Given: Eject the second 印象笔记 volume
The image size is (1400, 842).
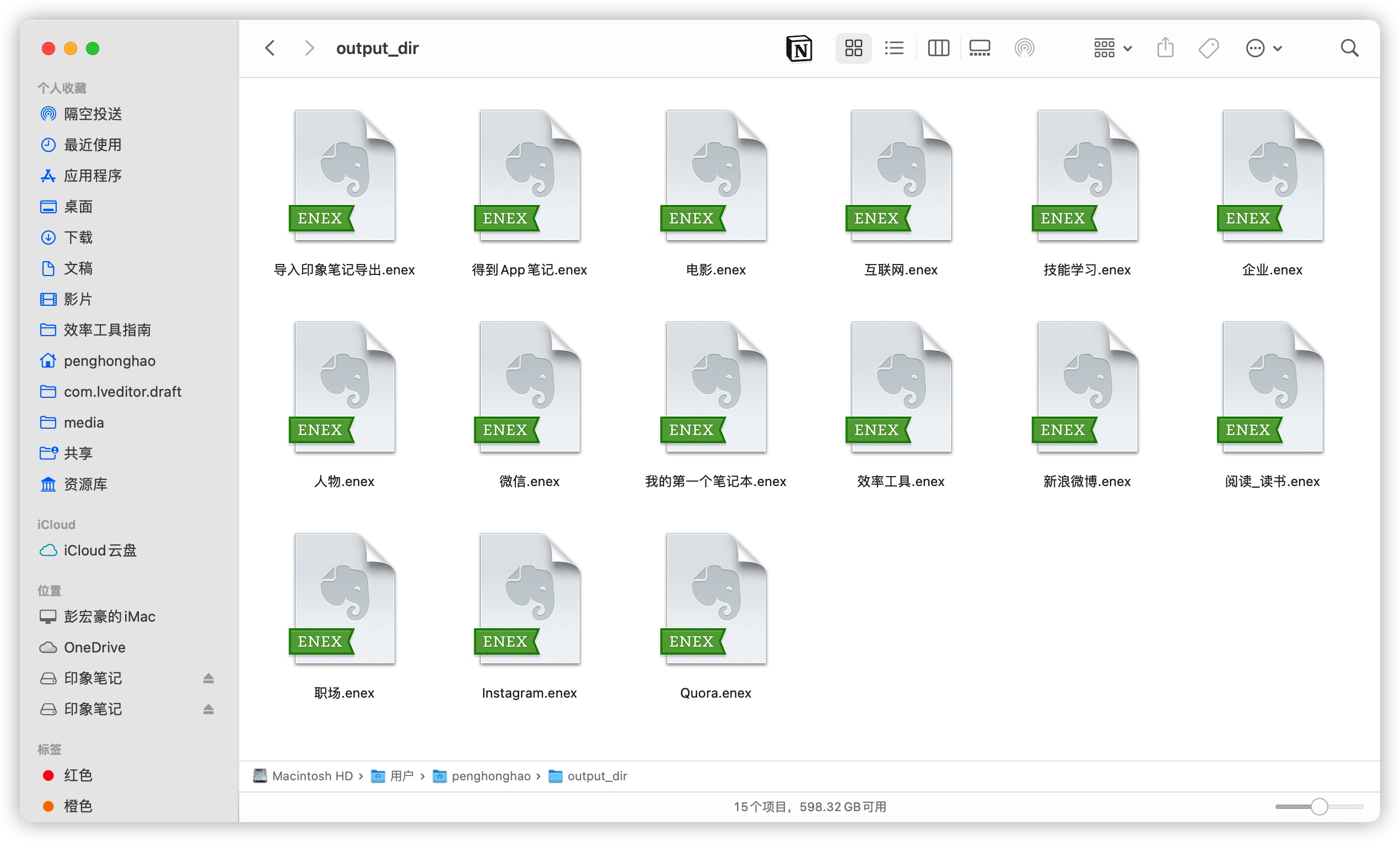Looking at the screenshot, I should coord(208,709).
